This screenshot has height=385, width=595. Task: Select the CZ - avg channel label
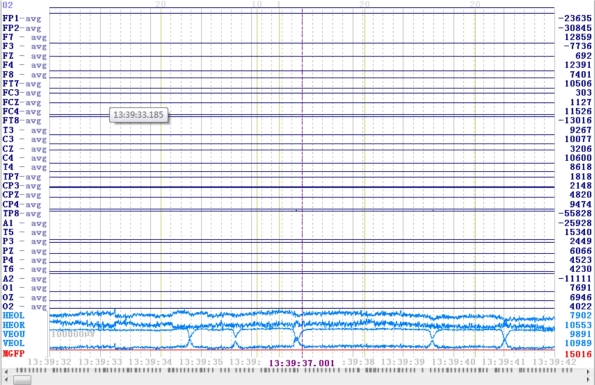pos(25,149)
